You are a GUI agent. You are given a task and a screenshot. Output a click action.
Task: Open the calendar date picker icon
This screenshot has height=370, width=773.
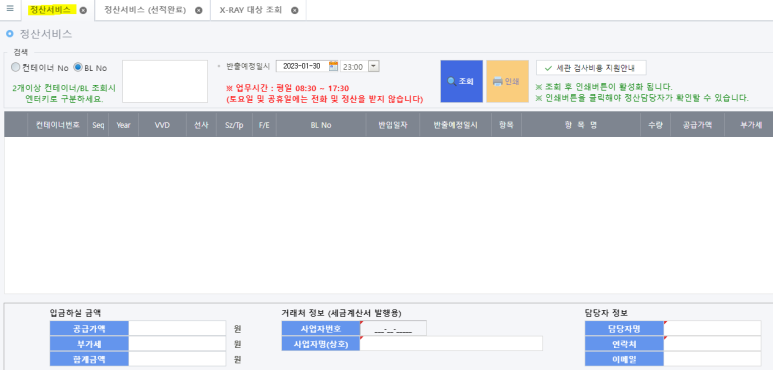[333, 67]
